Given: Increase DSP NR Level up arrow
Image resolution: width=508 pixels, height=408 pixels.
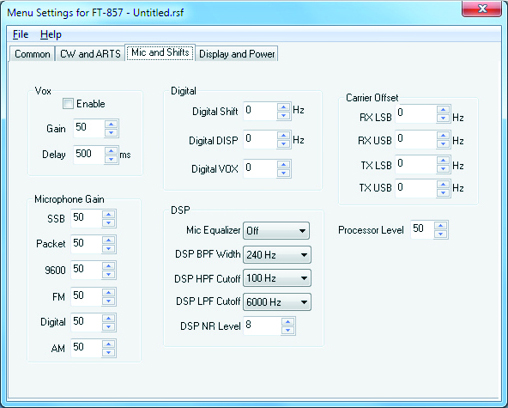Looking at the screenshot, I should (288, 322).
